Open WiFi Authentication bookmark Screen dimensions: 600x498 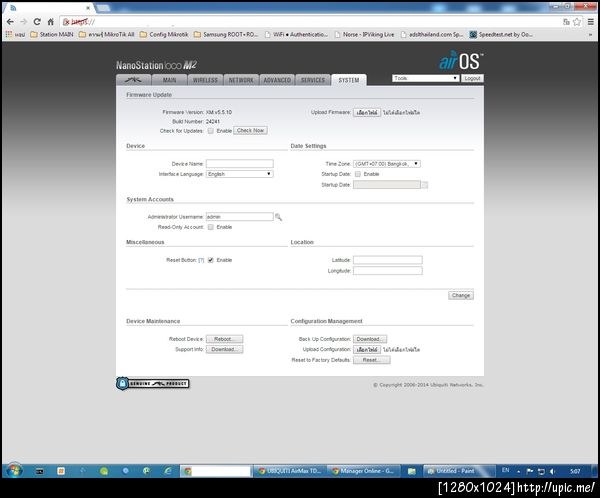tap(296, 34)
